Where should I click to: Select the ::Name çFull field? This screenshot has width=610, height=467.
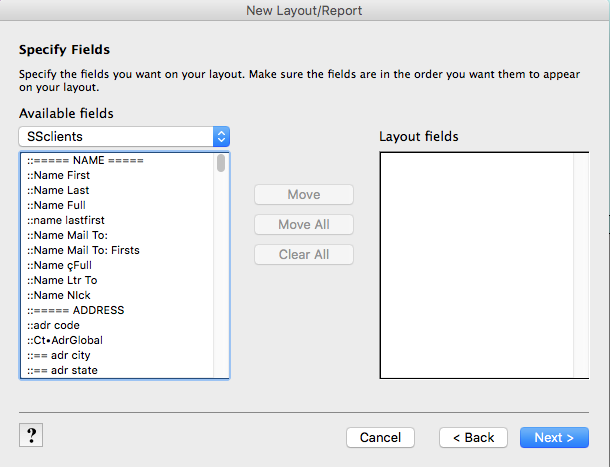[x=117, y=265]
